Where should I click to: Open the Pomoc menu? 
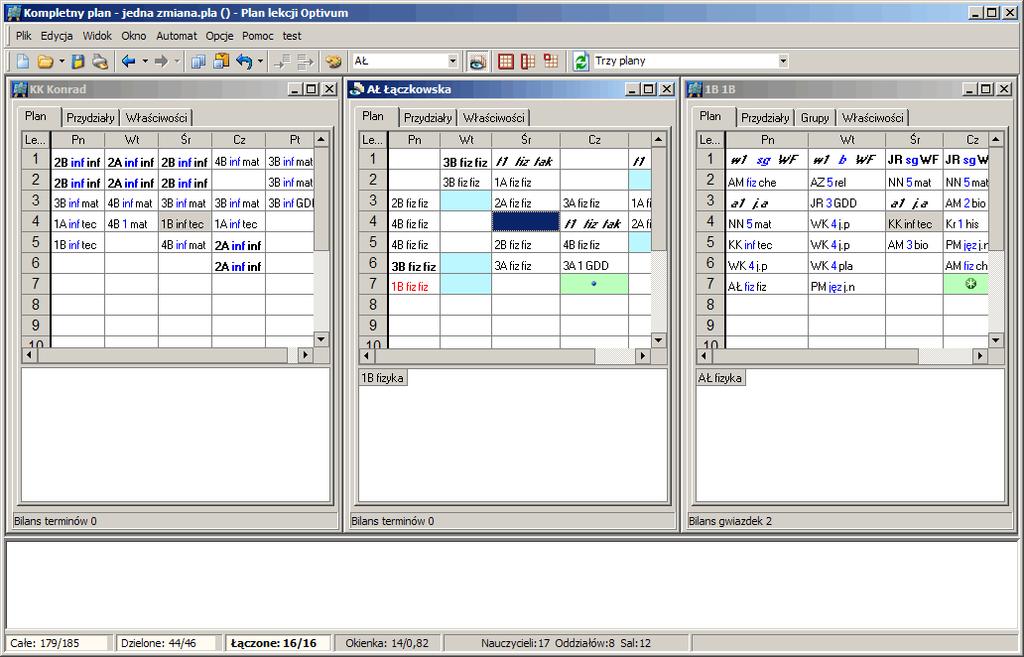click(x=257, y=36)
